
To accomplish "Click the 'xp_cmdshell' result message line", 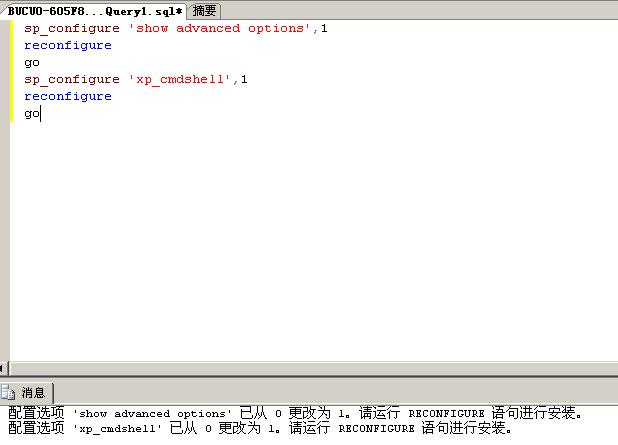I will 260,428.
